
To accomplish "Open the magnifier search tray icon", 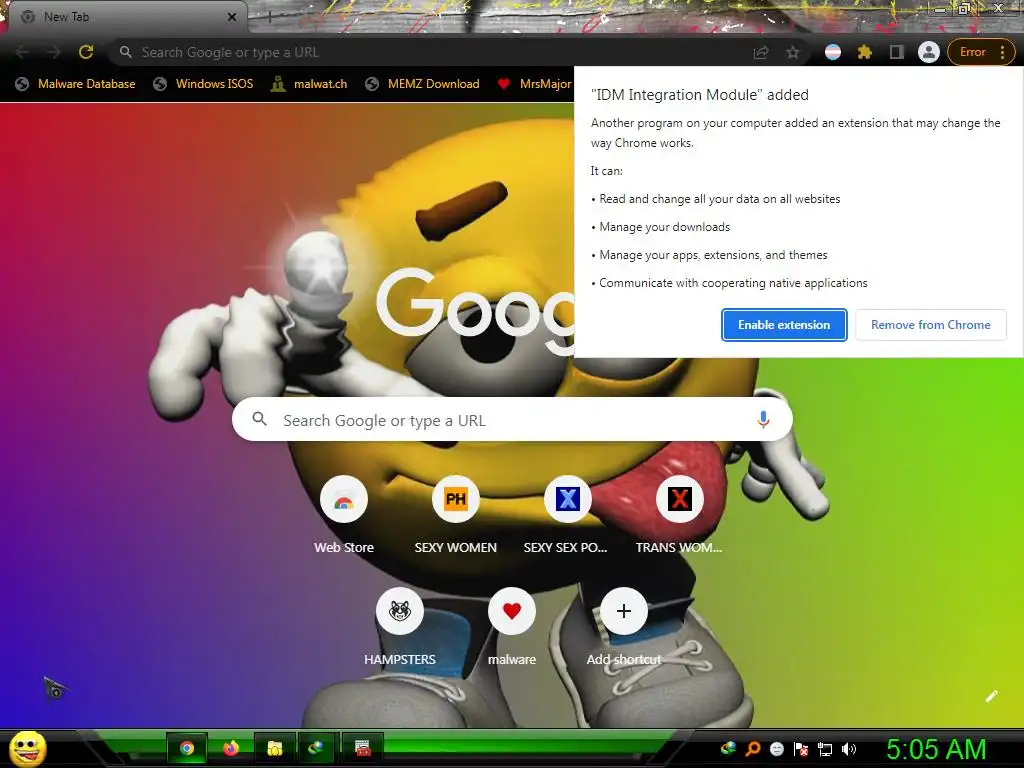I will click(x=753, y=750).
